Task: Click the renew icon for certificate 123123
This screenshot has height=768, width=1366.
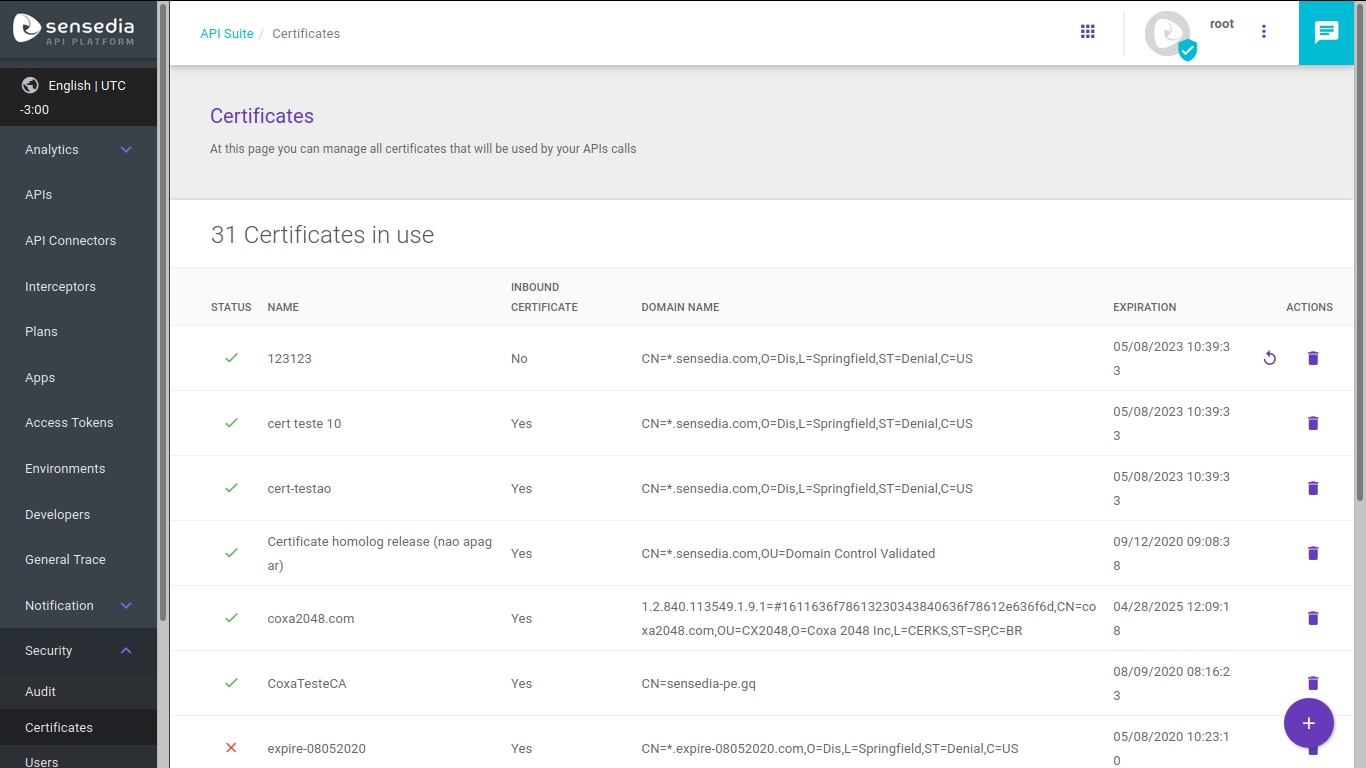Action: 1269,357
